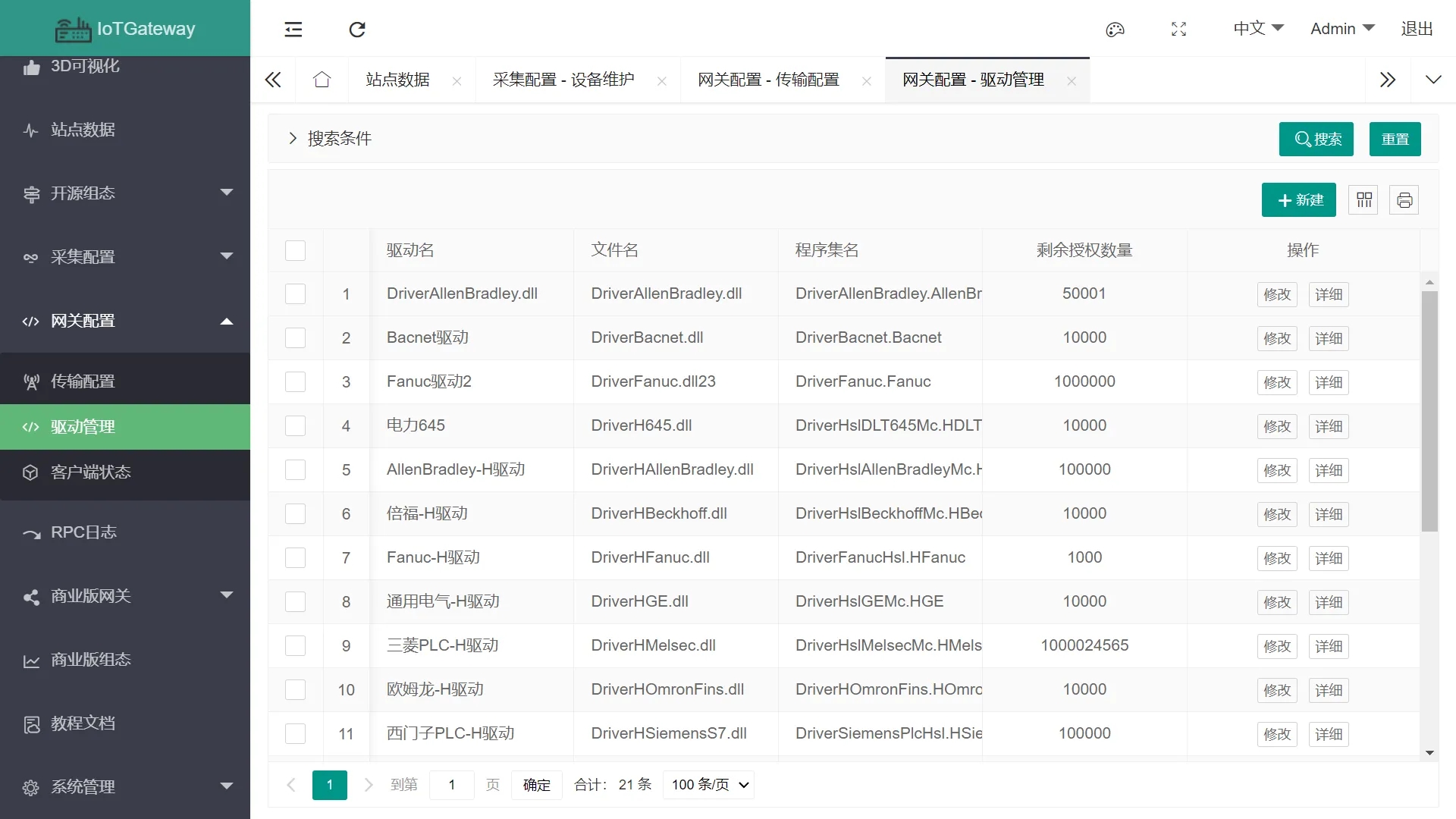The image size is (1456, 819).
Task: Click the home tab icon
Action: pyautogui.click(x=322, y=80)
